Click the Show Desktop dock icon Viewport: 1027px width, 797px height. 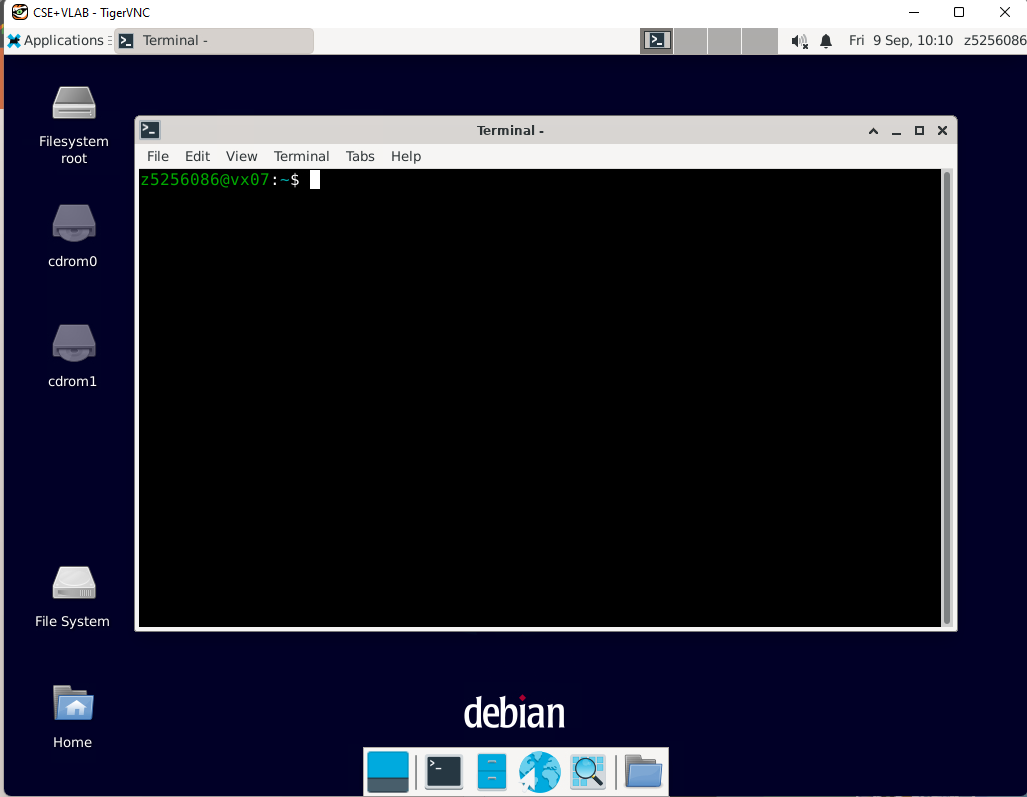pyautogui.click(x=388, y=771)
